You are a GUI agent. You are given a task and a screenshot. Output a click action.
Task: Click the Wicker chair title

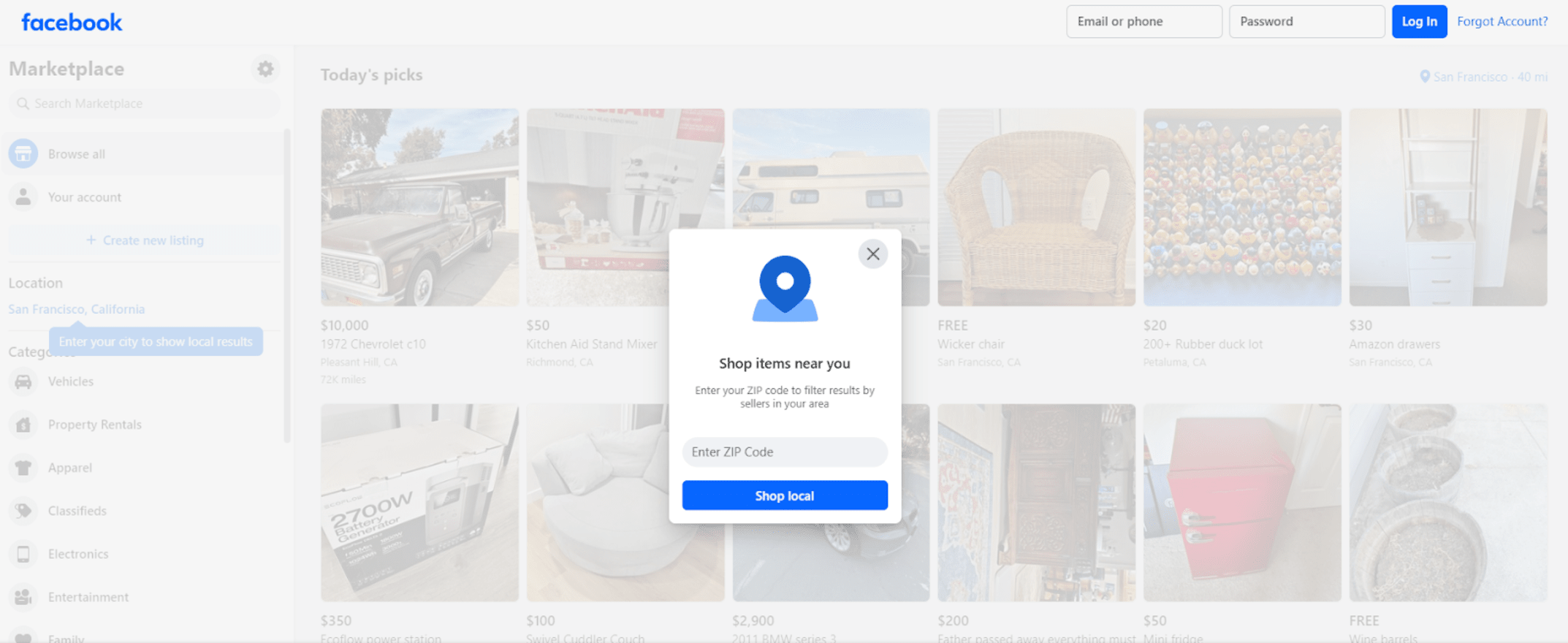tap(971, 344)
